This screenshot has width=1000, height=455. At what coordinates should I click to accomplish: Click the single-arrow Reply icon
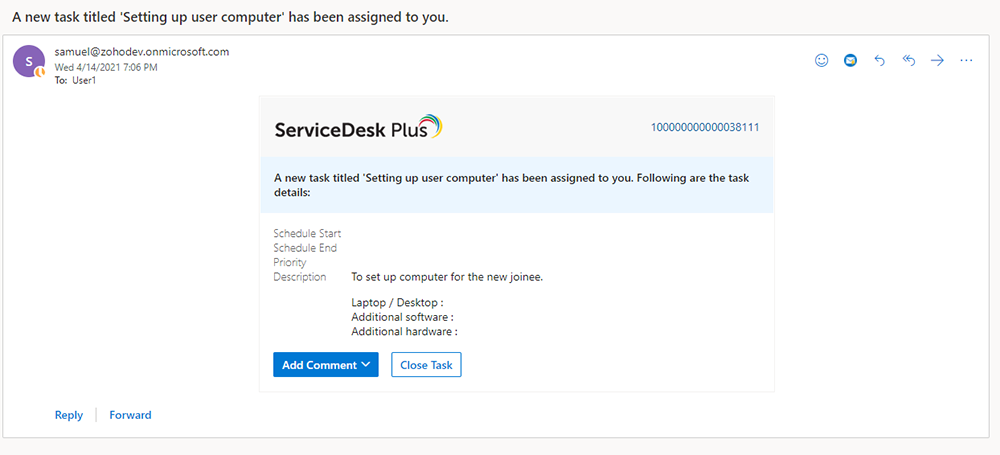[x=880, y=60]
